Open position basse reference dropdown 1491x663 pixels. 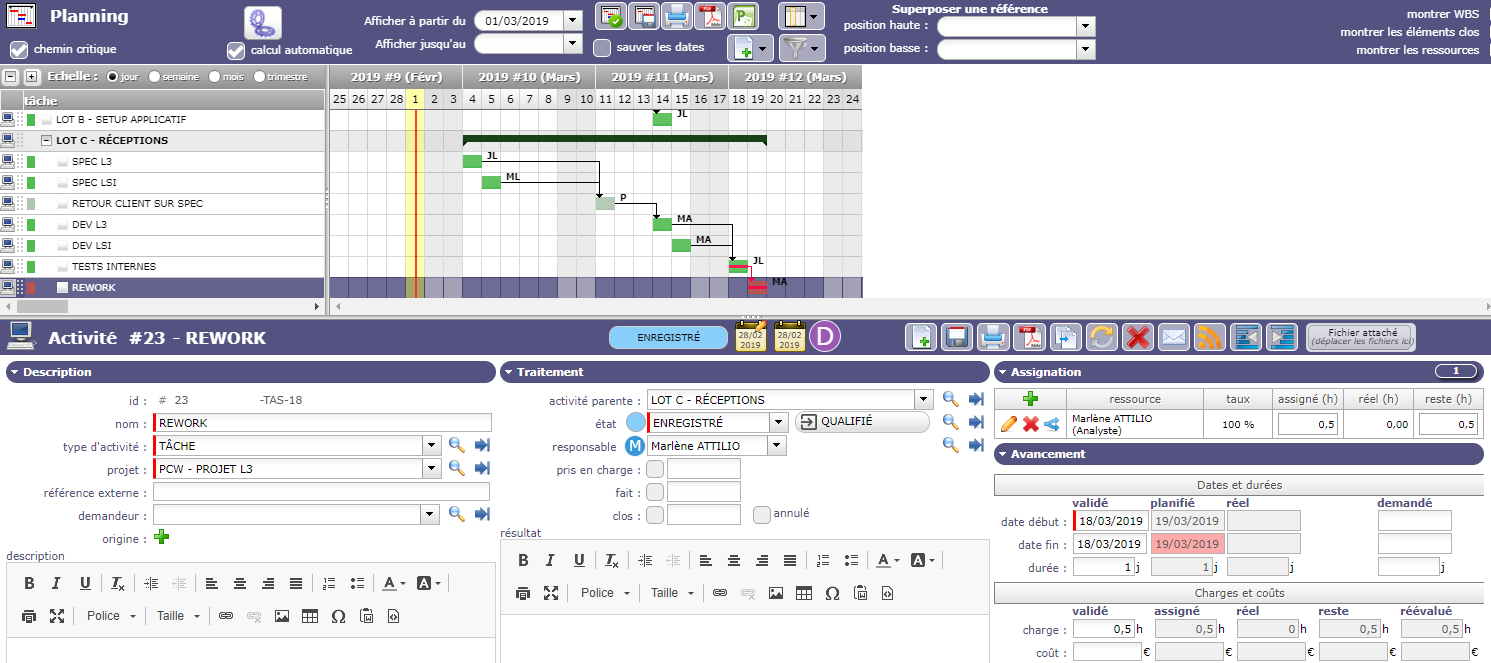pos(1086,49)
